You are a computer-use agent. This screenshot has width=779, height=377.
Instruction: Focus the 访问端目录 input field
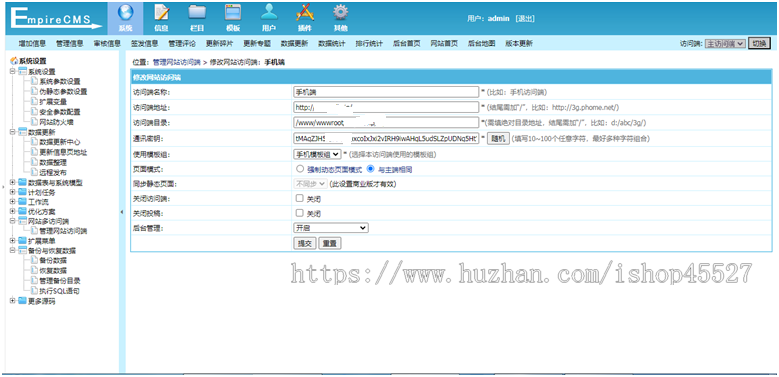[386, 123]
